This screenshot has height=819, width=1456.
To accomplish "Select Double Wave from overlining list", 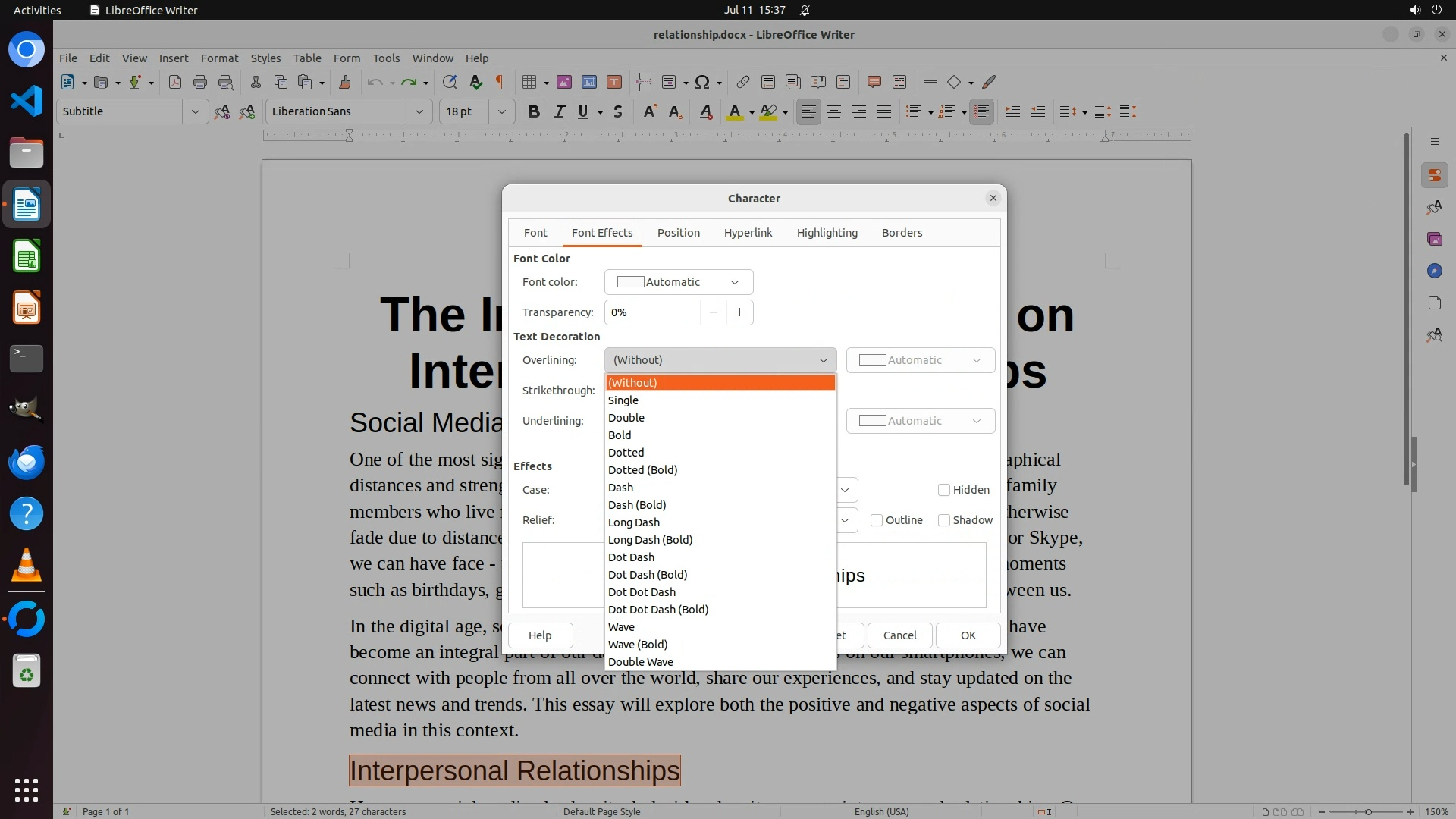I will pos(641,662).
